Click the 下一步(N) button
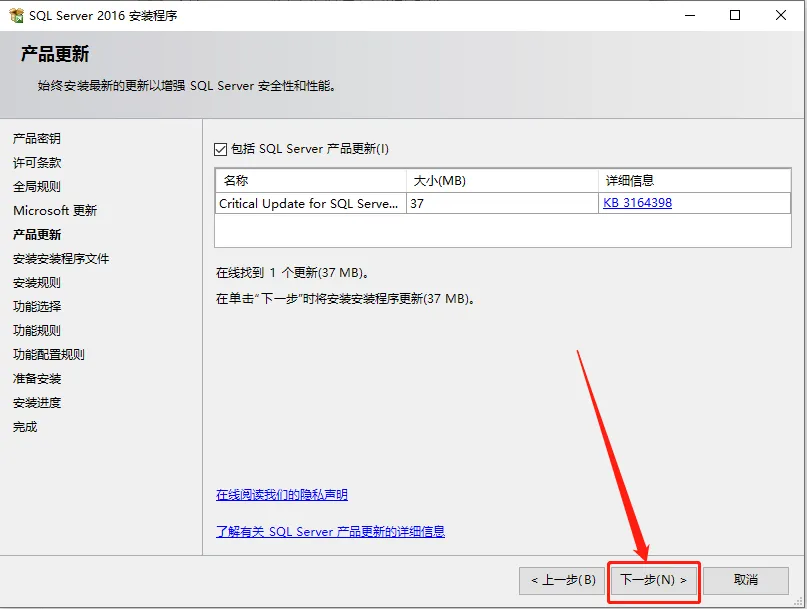 pos(654,580)
